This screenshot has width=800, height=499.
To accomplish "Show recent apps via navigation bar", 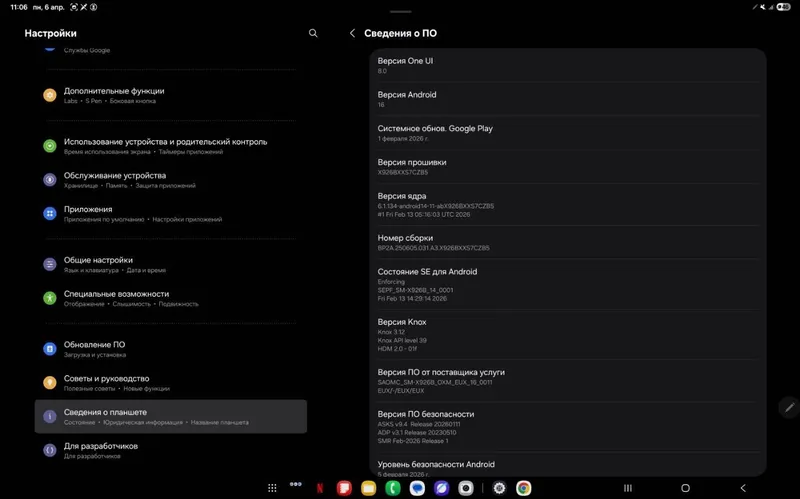I will 628,488.
